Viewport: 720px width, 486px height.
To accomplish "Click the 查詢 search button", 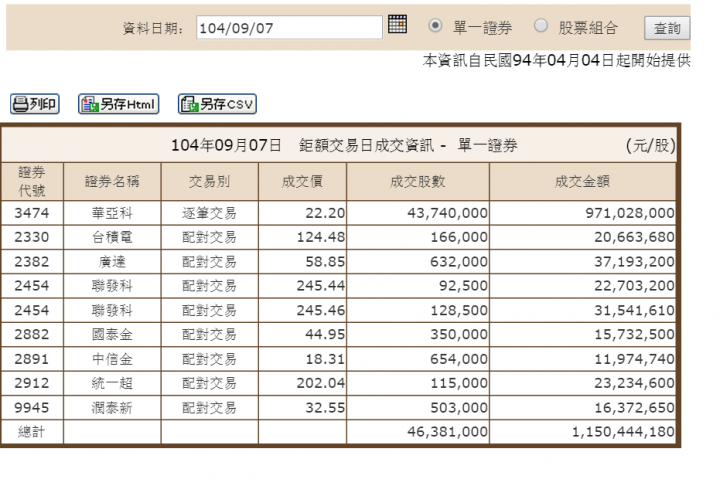I will click(x=667, y=28).
